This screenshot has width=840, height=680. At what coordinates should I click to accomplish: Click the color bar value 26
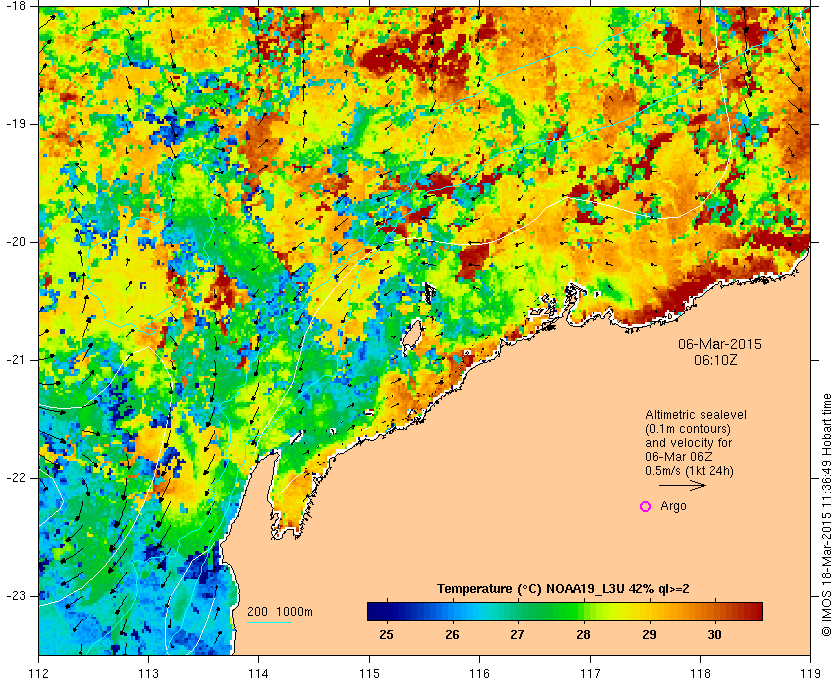click(x=452, y=635)
